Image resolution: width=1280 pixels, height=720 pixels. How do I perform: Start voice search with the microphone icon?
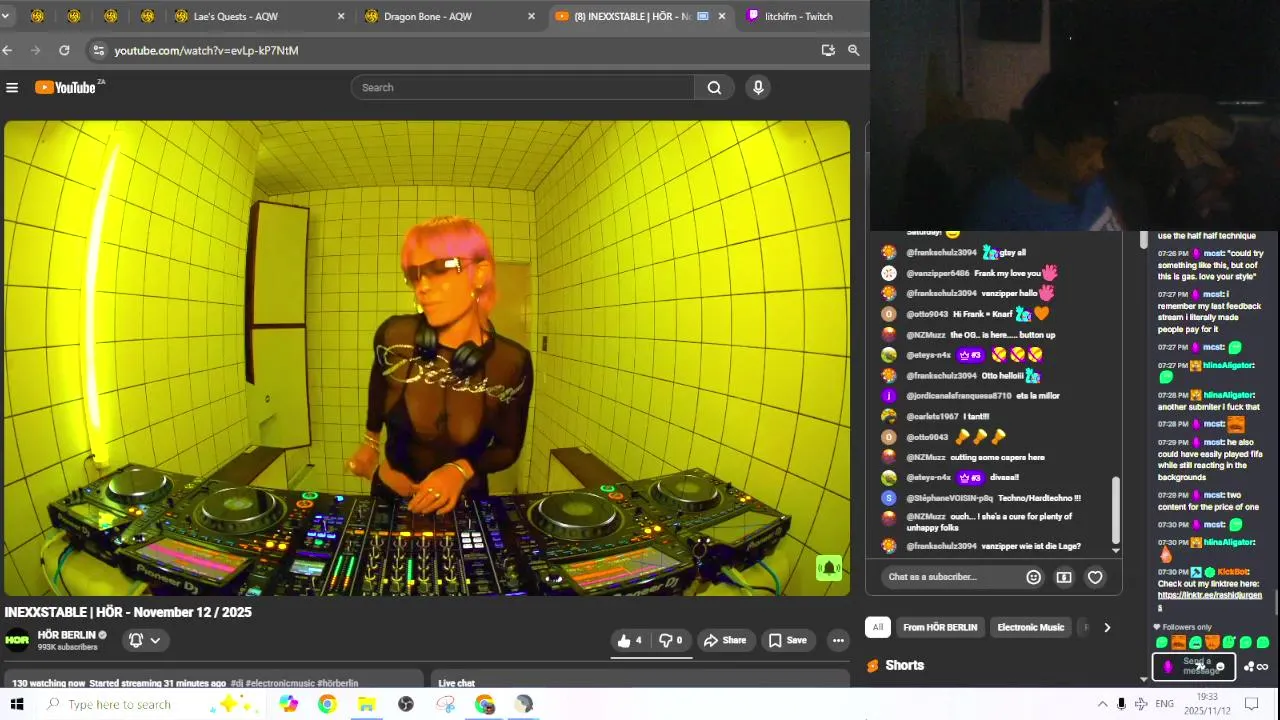(x=758, y=88)
